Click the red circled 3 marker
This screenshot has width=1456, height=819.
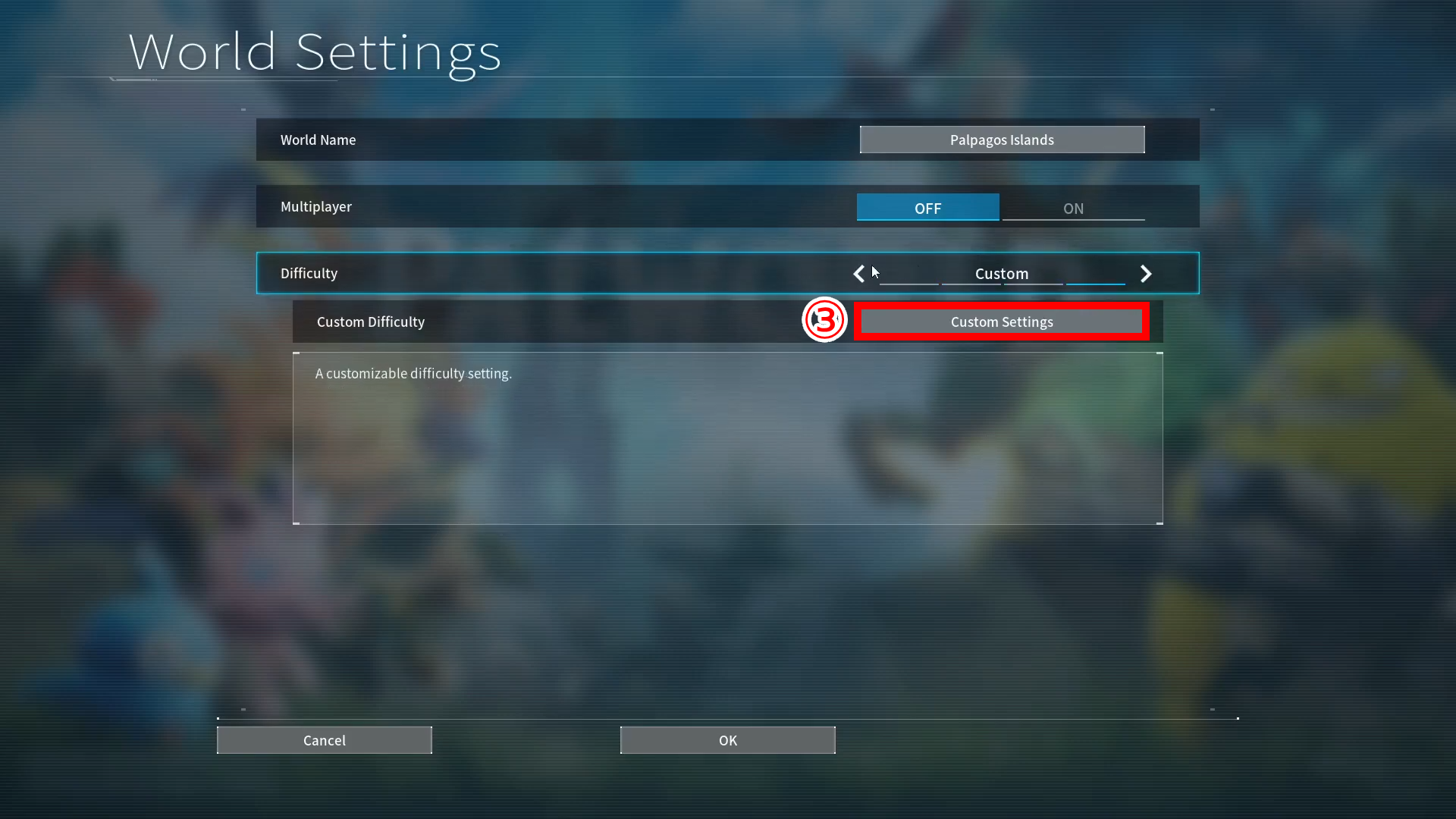pyautogui.click(x=824, y=320)
